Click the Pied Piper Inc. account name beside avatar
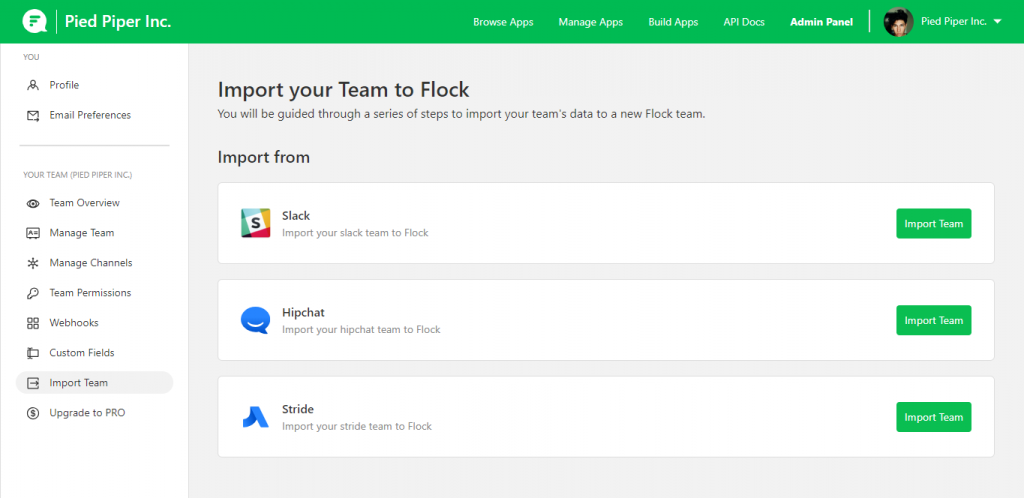 953,22
